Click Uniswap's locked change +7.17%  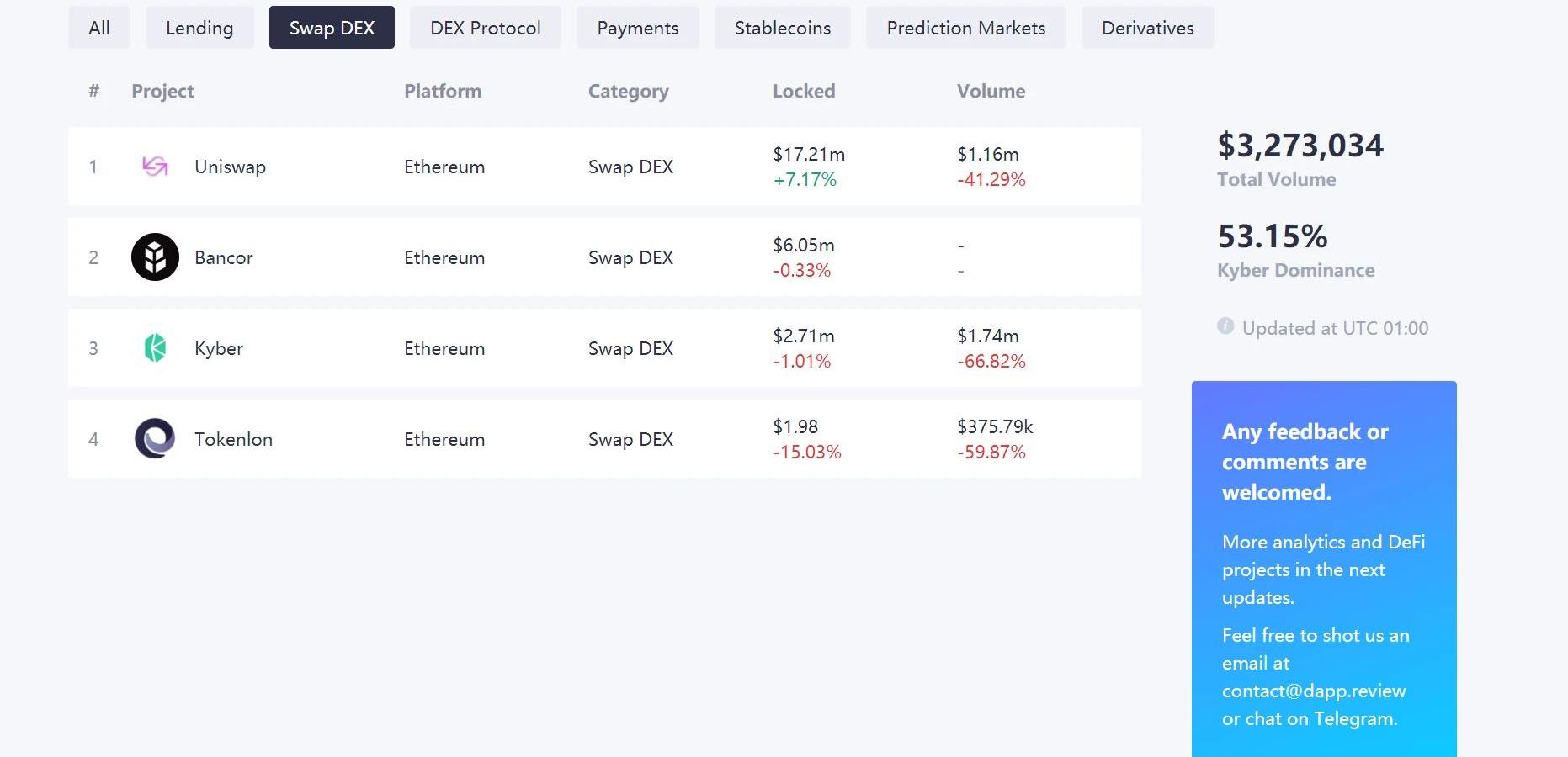click(805, 179)
